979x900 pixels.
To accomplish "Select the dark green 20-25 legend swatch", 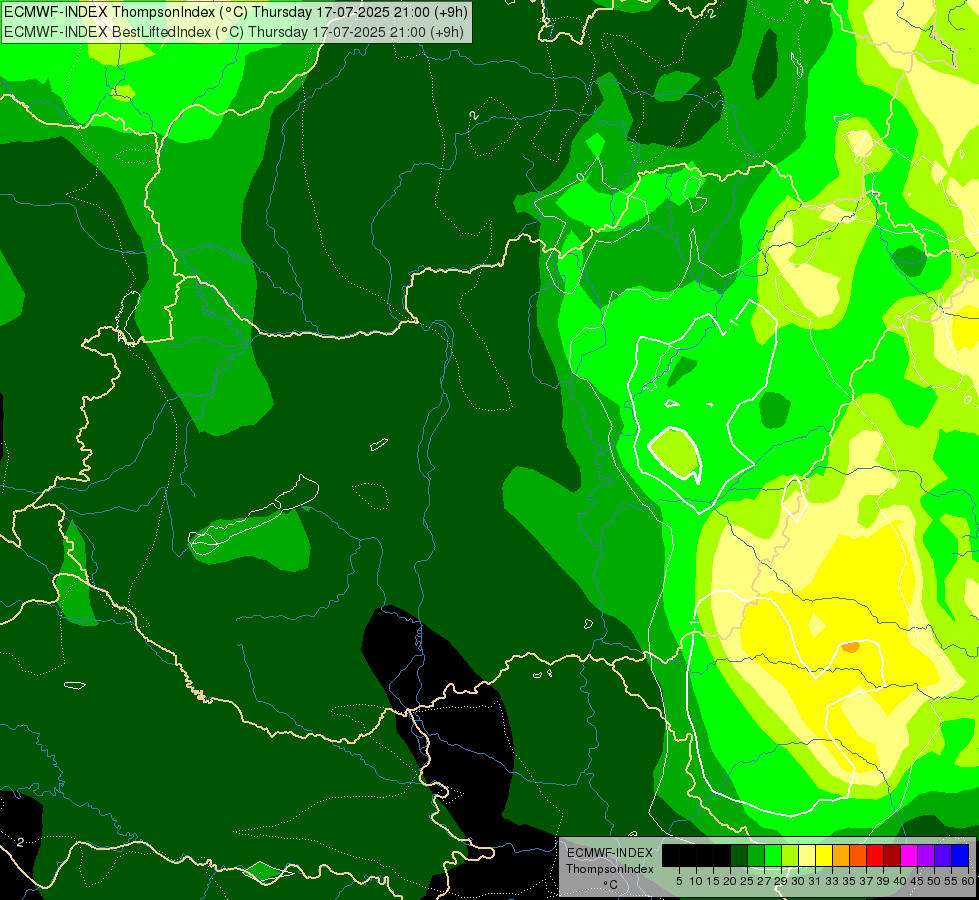I will 739,855.
